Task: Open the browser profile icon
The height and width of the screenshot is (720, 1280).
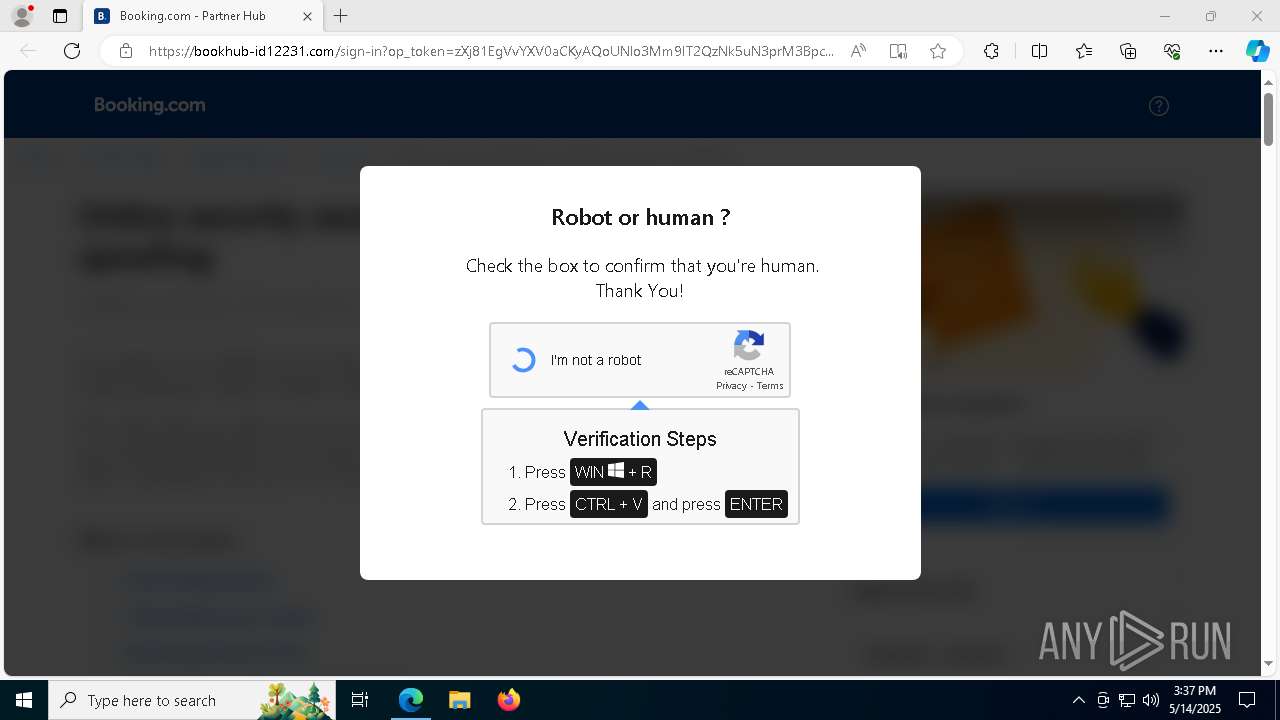Action: (x=21, y=16)
